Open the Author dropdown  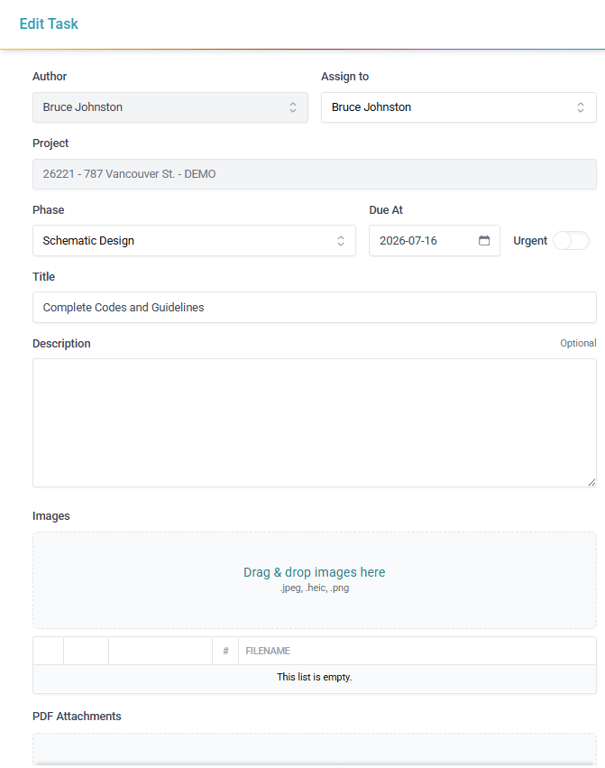pyautogui.click(x=170, y=107)
